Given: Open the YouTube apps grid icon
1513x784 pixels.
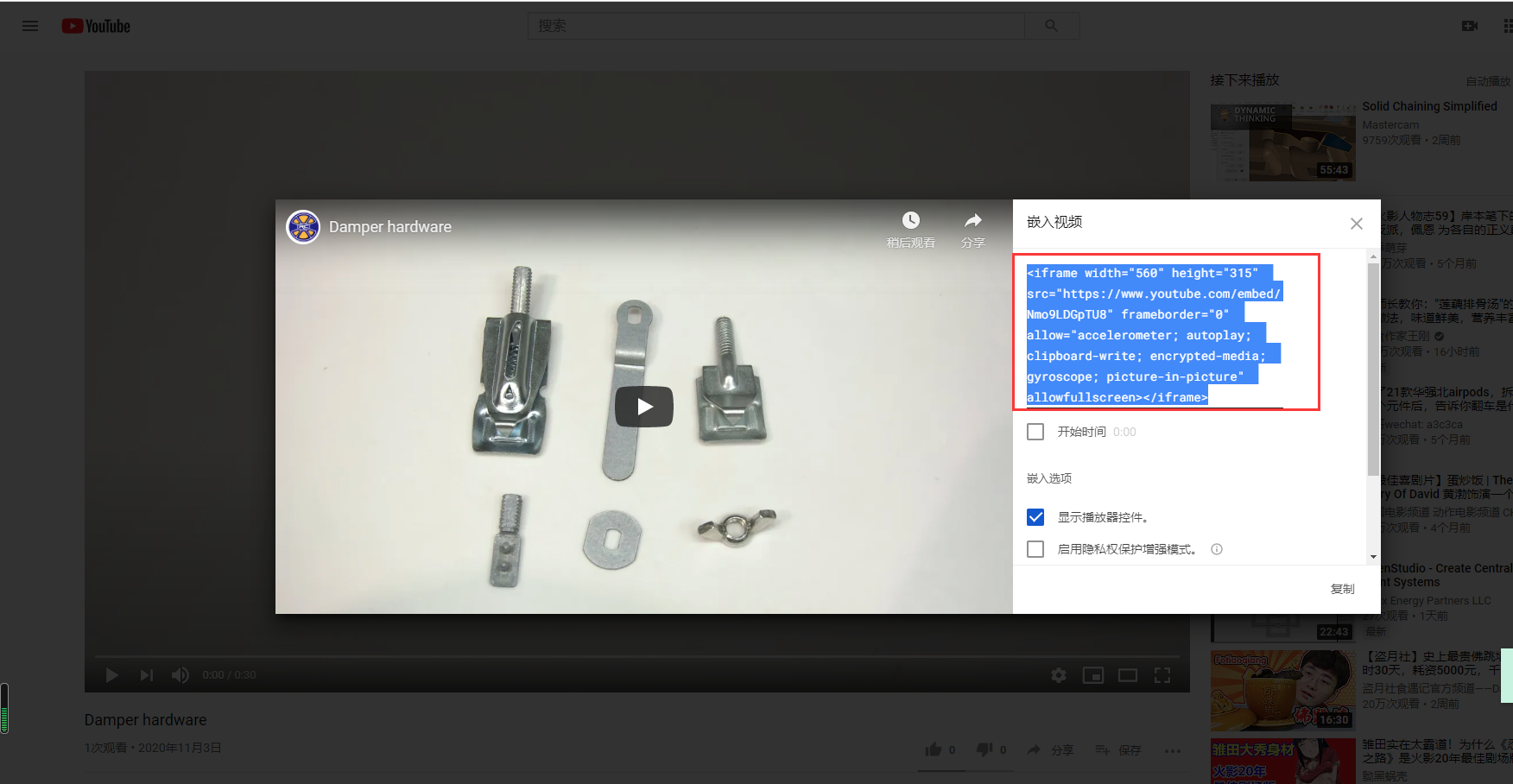Looking at the screenshot, I should [x=1508, y=26].
